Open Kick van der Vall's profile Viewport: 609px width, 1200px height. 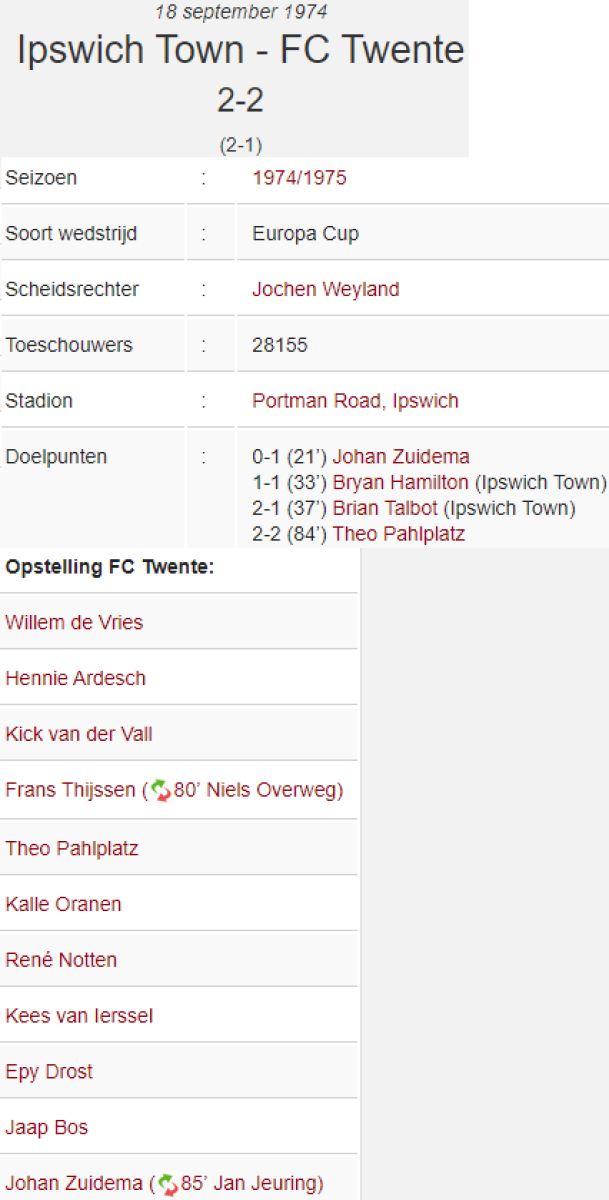point(79,734)
